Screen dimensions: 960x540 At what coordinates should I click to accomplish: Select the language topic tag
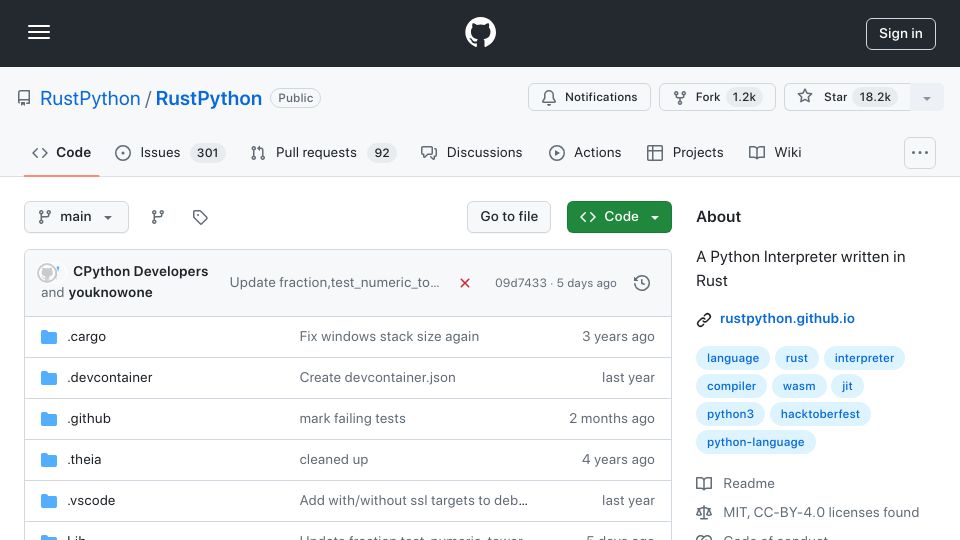click(x=732, y=358)
